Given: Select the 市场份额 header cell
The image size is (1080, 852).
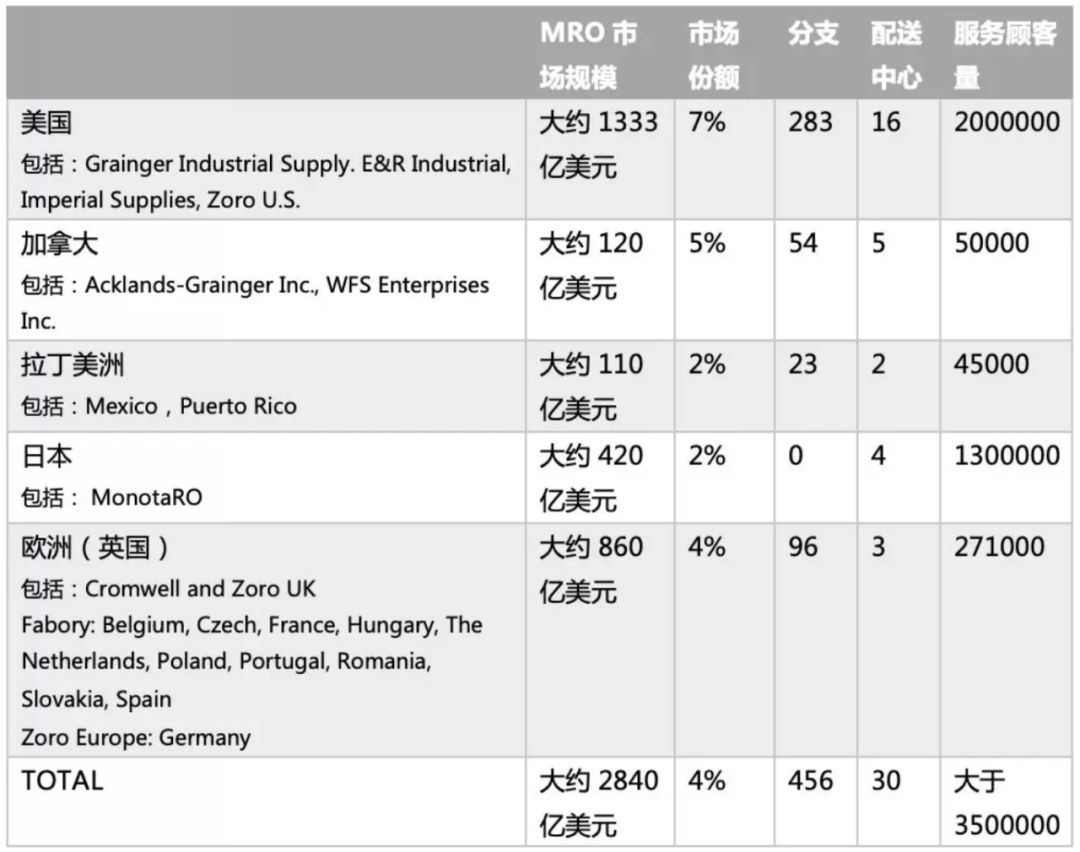Looking at the screenshot, I should click(x=714, y=55).
